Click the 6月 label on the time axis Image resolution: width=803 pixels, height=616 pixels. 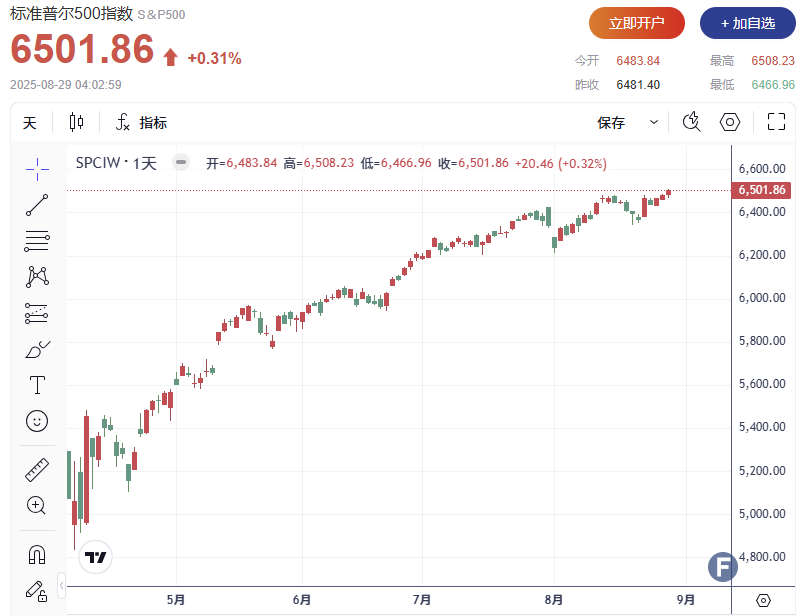click(x=302, y=600)
